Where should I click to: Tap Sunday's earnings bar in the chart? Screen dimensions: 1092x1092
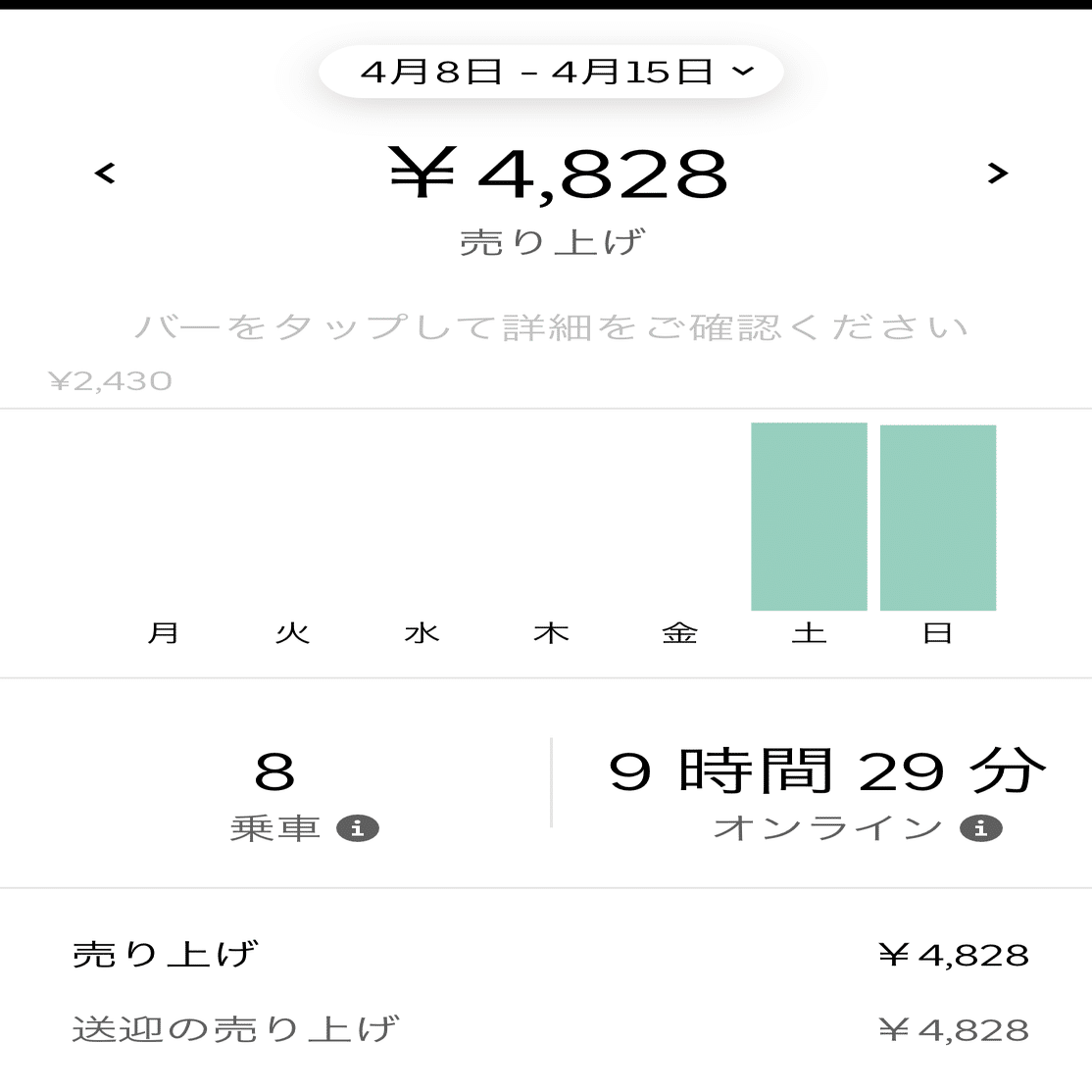[937, 516]
